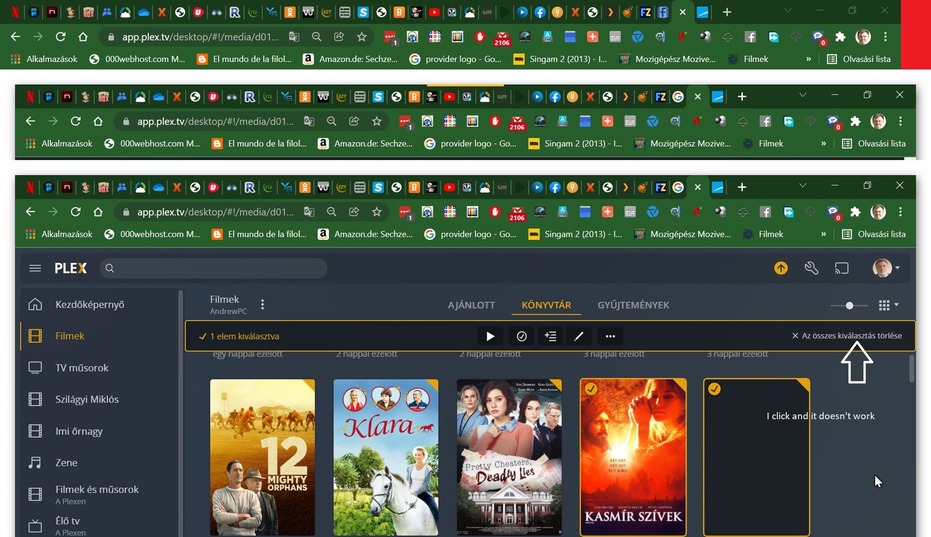Viewport: 931px width, 537px height.
Task: Click the orange Plex Pass arrow icon
Action: (781, 268)
